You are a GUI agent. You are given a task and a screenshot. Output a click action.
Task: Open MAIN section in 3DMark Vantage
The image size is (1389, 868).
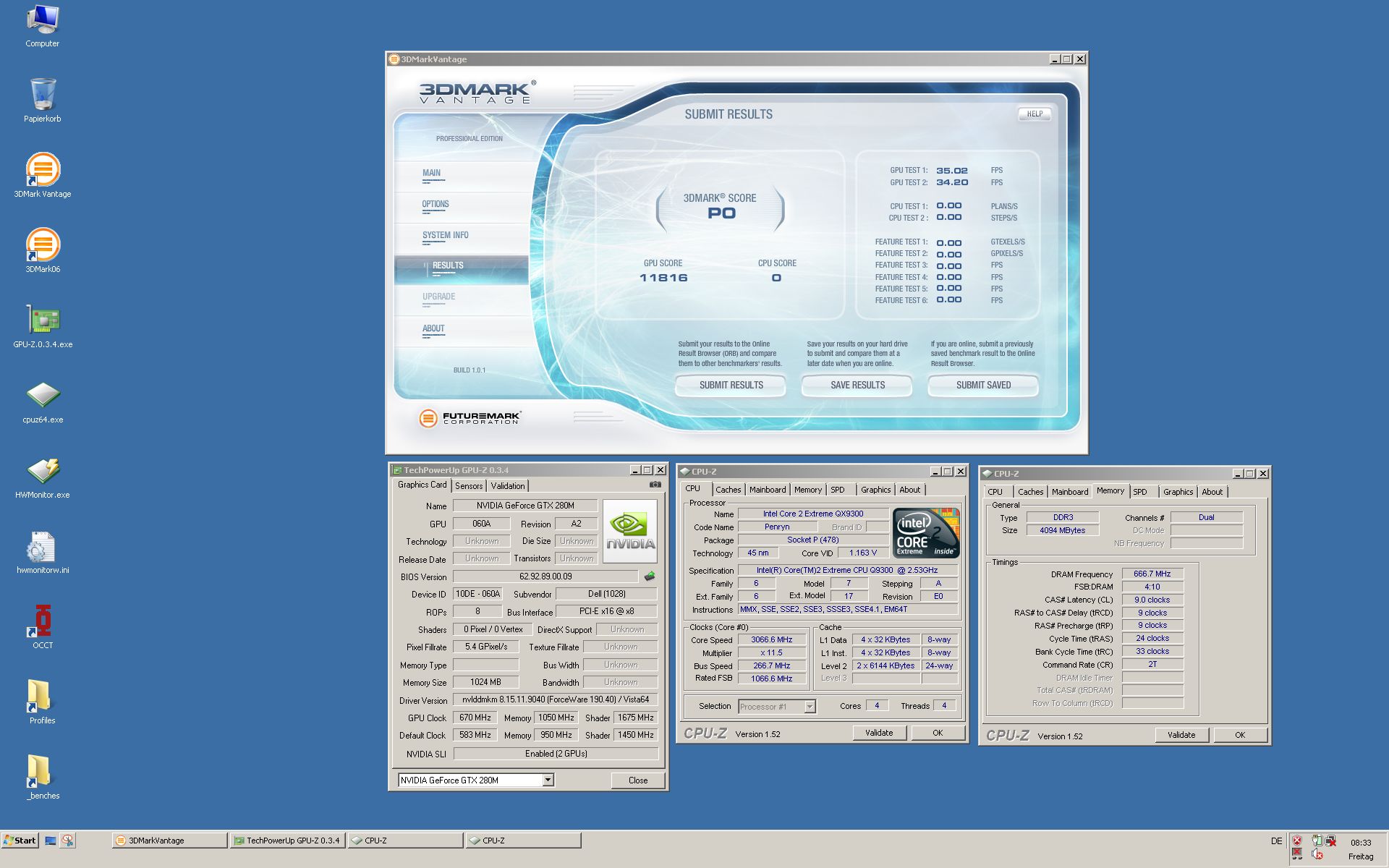[432, 173]
